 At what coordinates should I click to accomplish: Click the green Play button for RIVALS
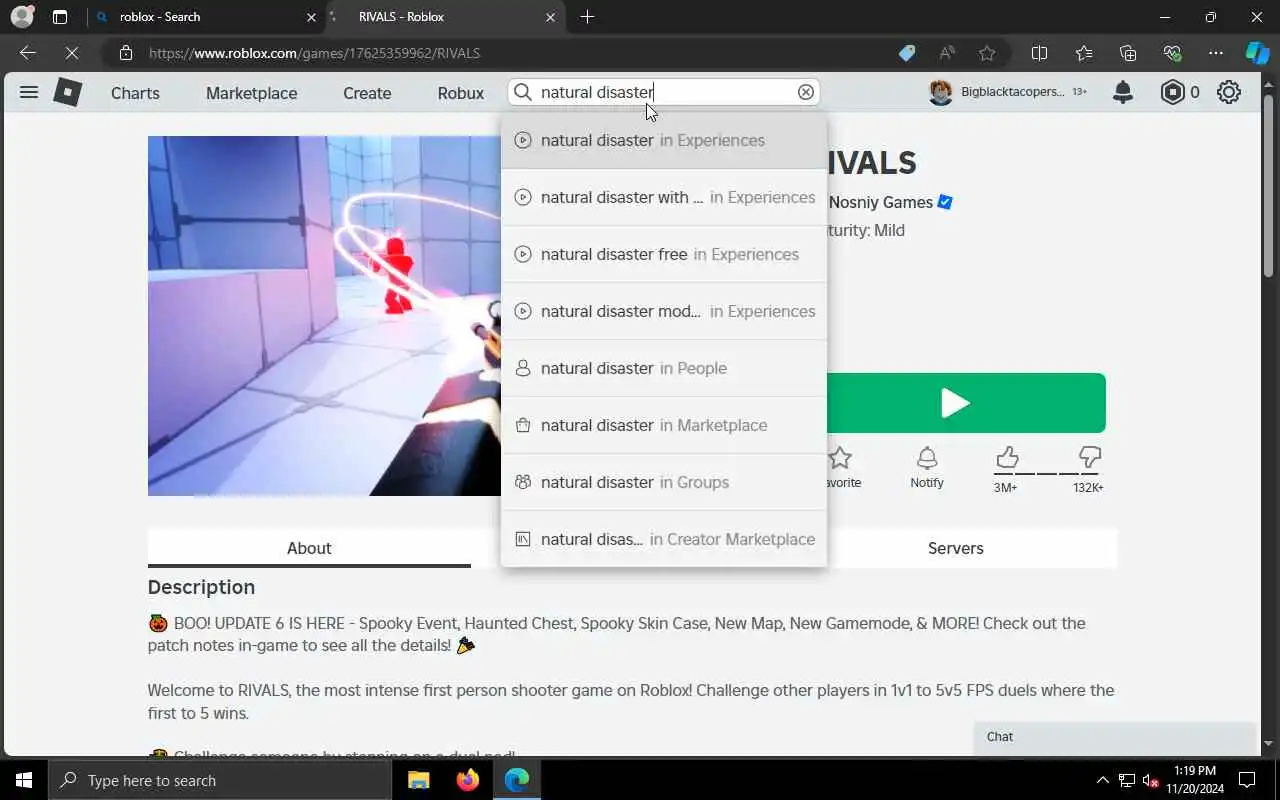(x=955, y=403)
